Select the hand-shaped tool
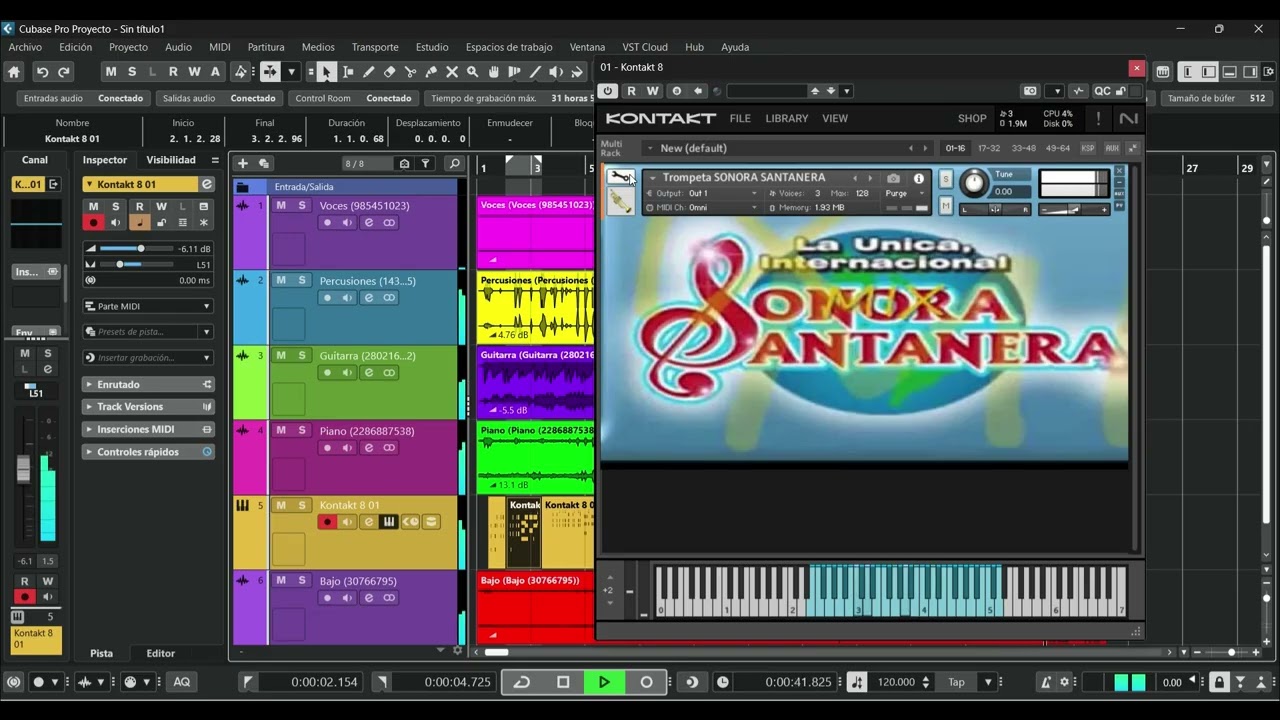 (x=494, y=72)
